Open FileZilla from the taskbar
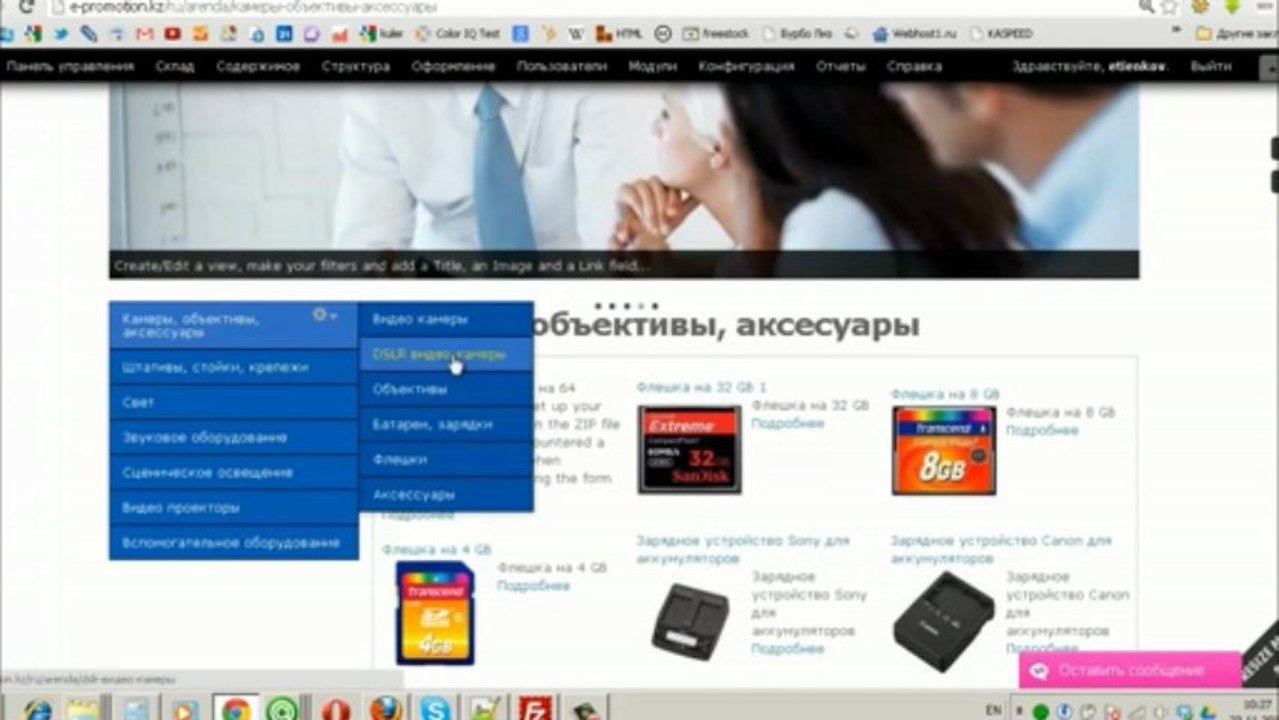The height and width of the screenshot is (720, 1279). click(535, 710)
